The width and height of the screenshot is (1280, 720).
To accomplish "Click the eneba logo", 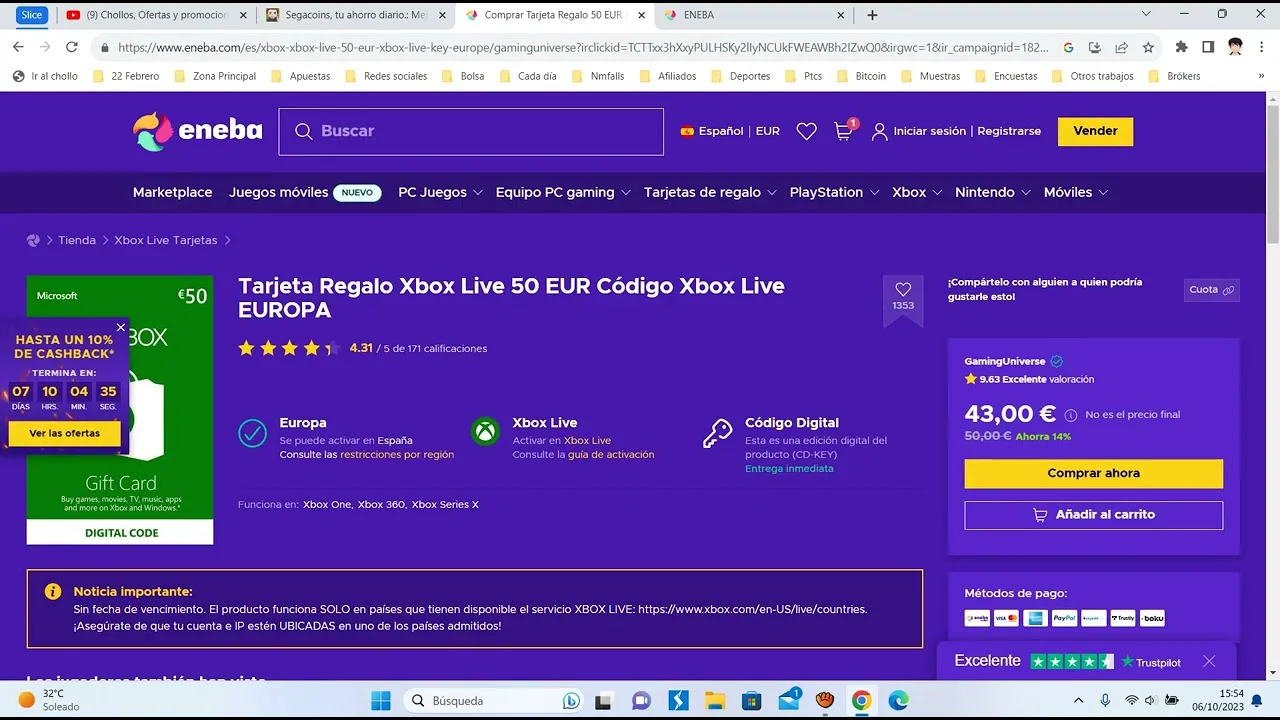I will point(197,131).
